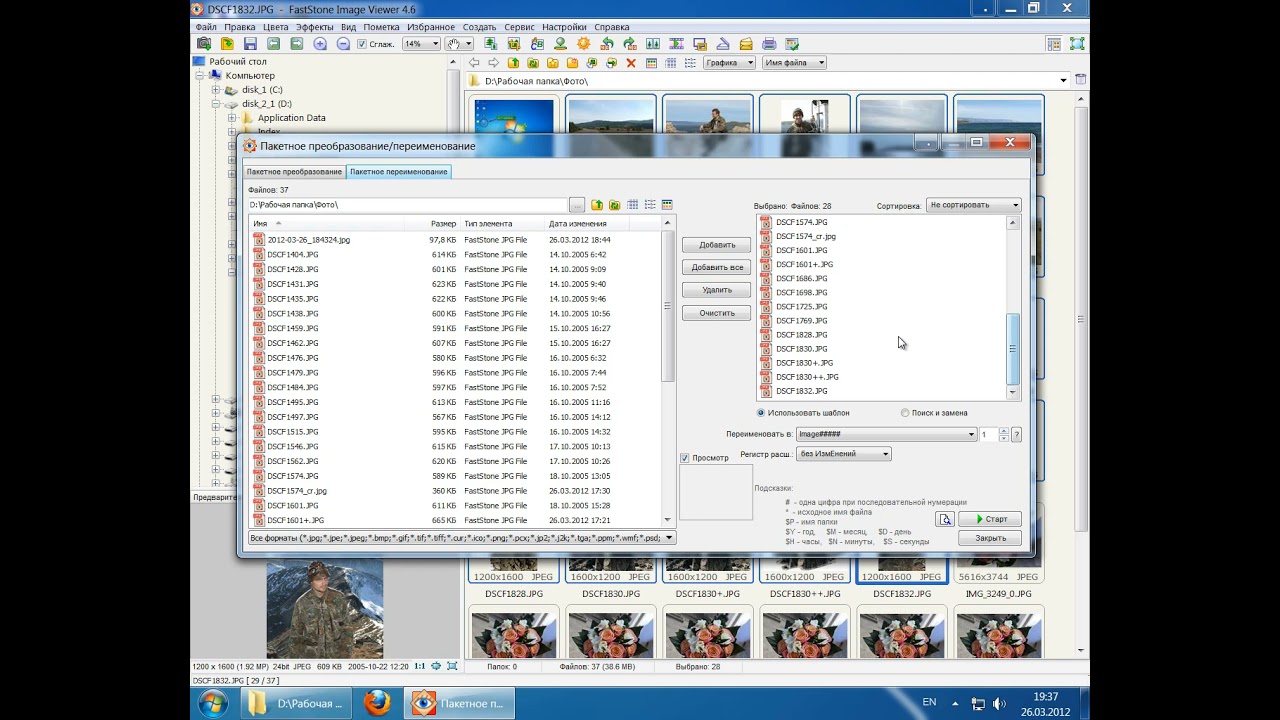Open Firefox from the Windows taskbar
Viewport: 1280px width, 720px height.
[x=377, y=703]
